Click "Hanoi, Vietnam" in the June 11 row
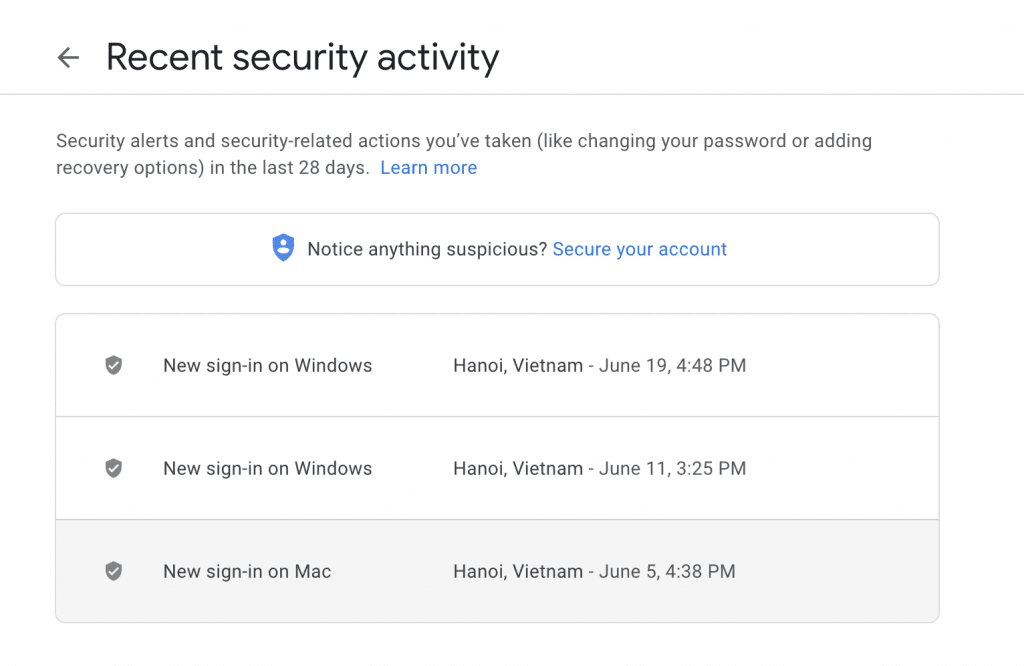The width and height of the screenshot is (1024, 666). tap(518, 468)
